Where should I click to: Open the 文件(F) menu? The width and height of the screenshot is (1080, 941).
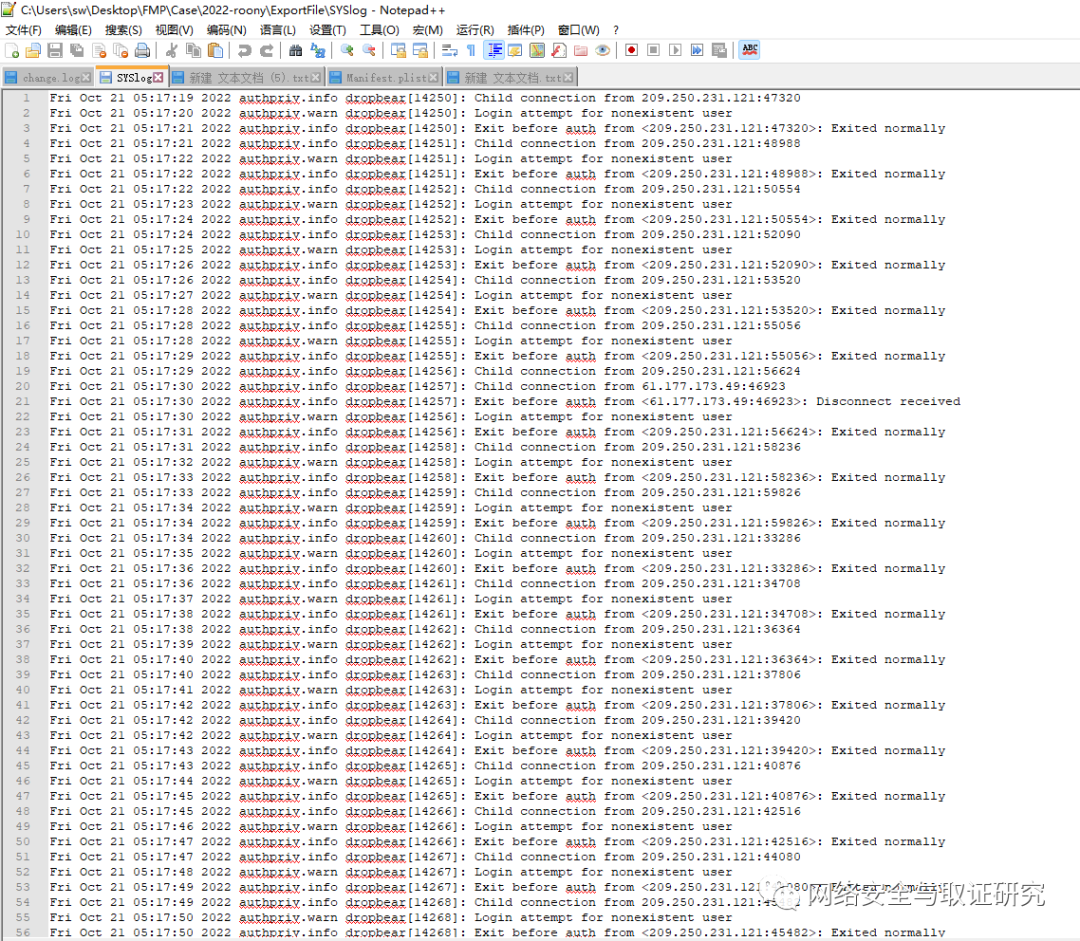coord(23,30)
